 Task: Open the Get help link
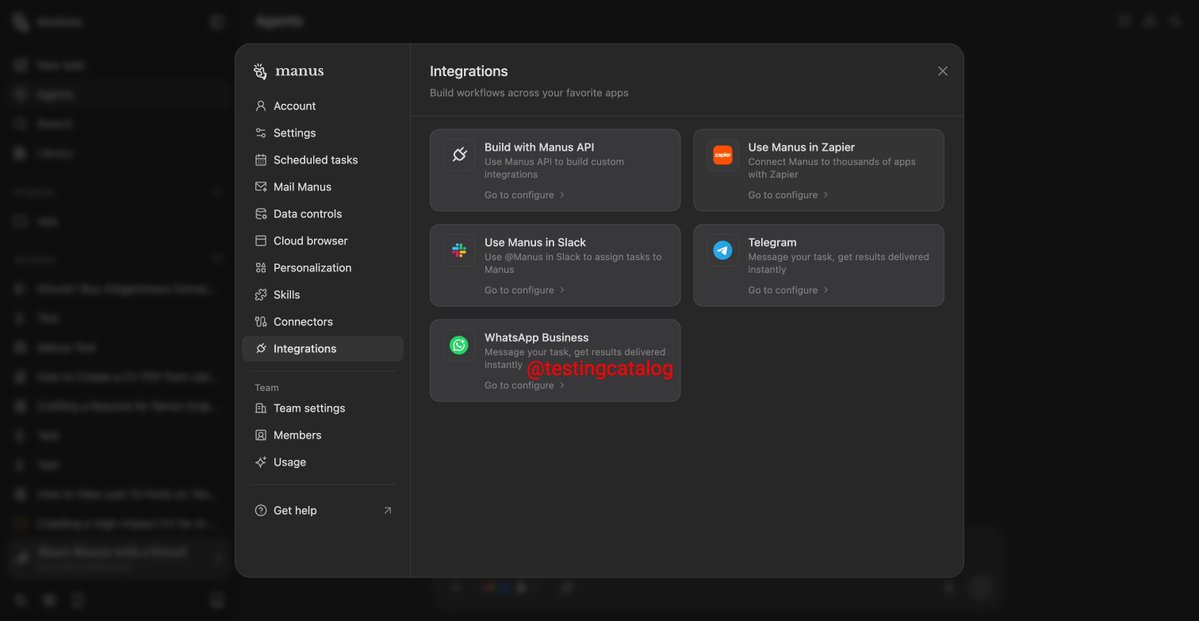[x=322, y=510]
